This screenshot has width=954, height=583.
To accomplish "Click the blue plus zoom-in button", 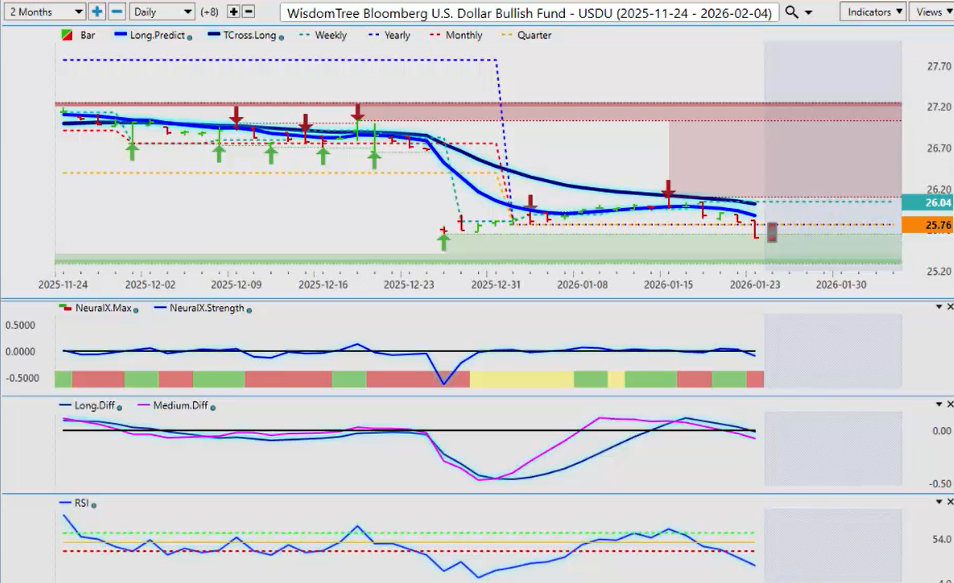I will (x=97, y=12).
